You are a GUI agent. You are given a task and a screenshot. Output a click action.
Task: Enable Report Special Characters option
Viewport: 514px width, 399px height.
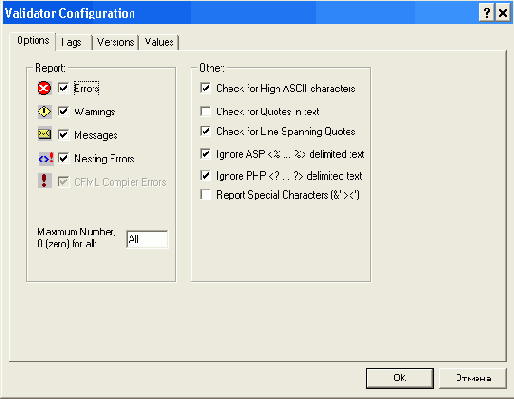click(205, 195)
